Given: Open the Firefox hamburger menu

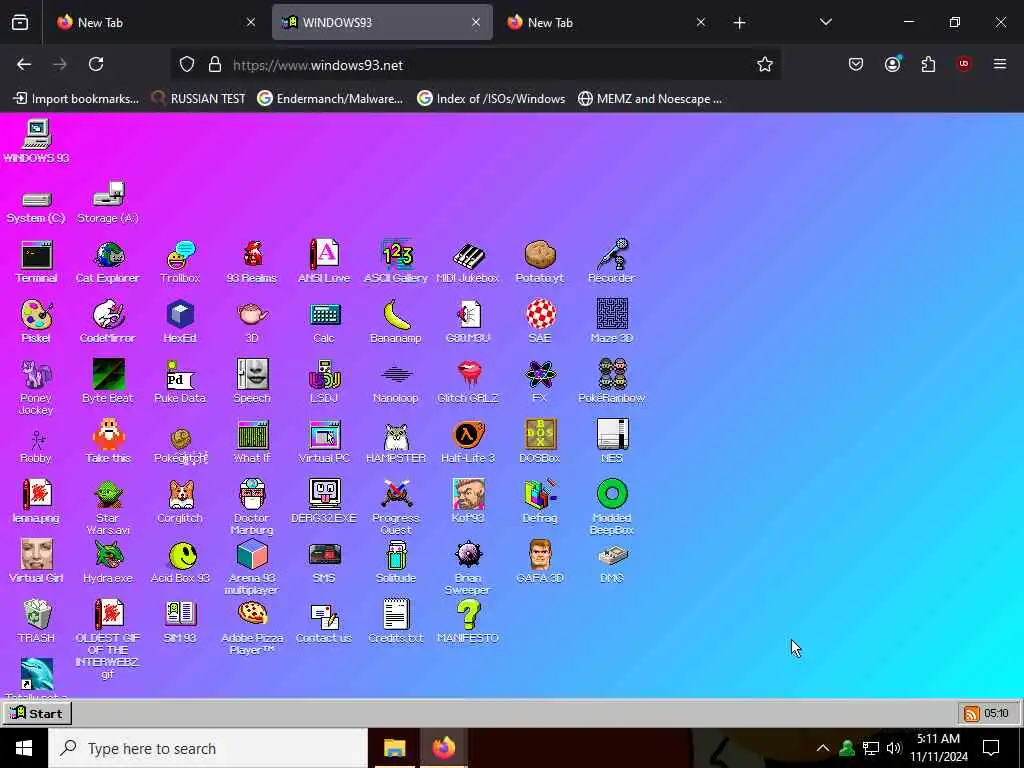Looking at the screenshot, I should [1000, 64].
